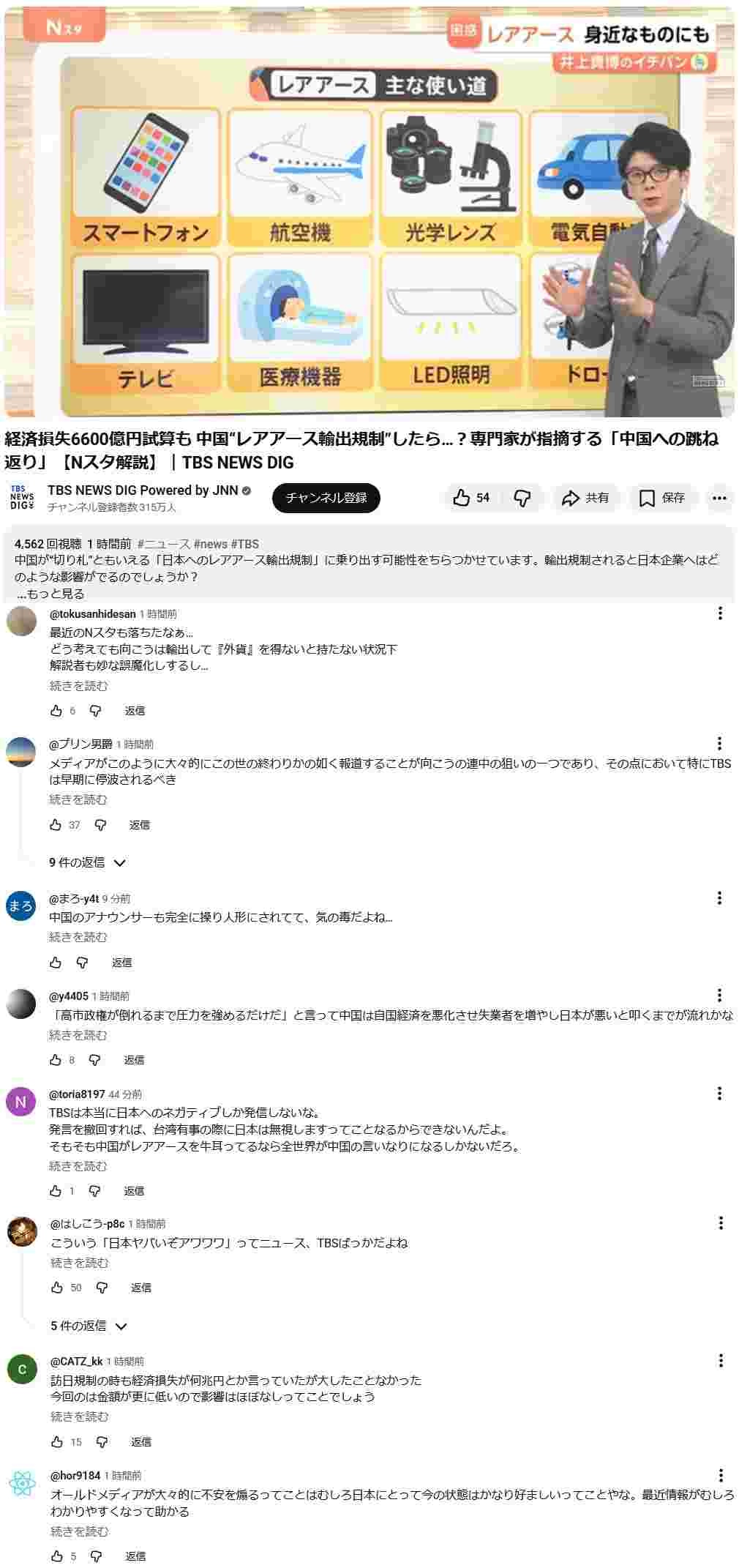Open options menu for @CATZ_kk's comment

pos(721,1361)
